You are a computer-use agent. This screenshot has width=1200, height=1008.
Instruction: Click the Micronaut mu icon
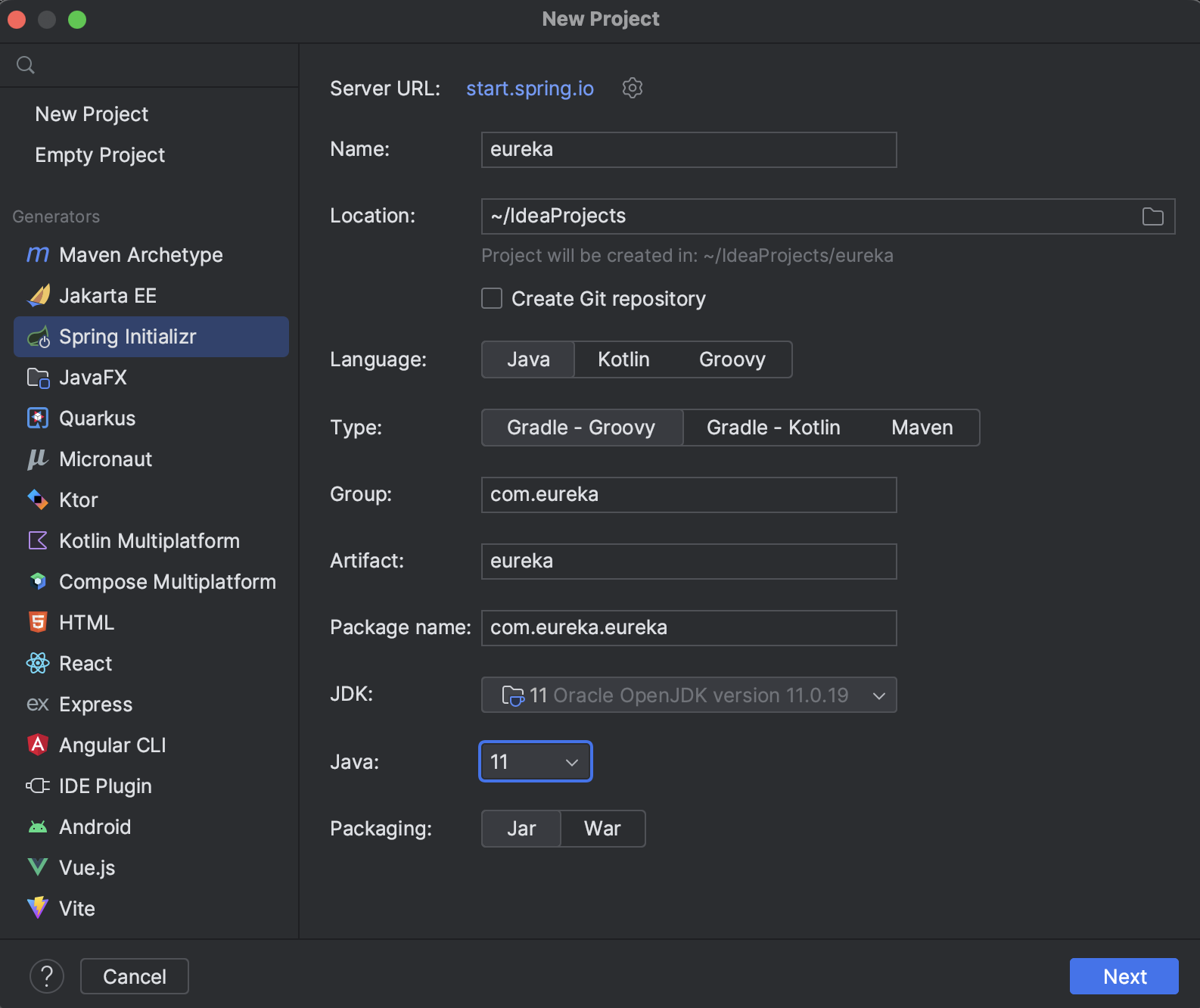38,459
